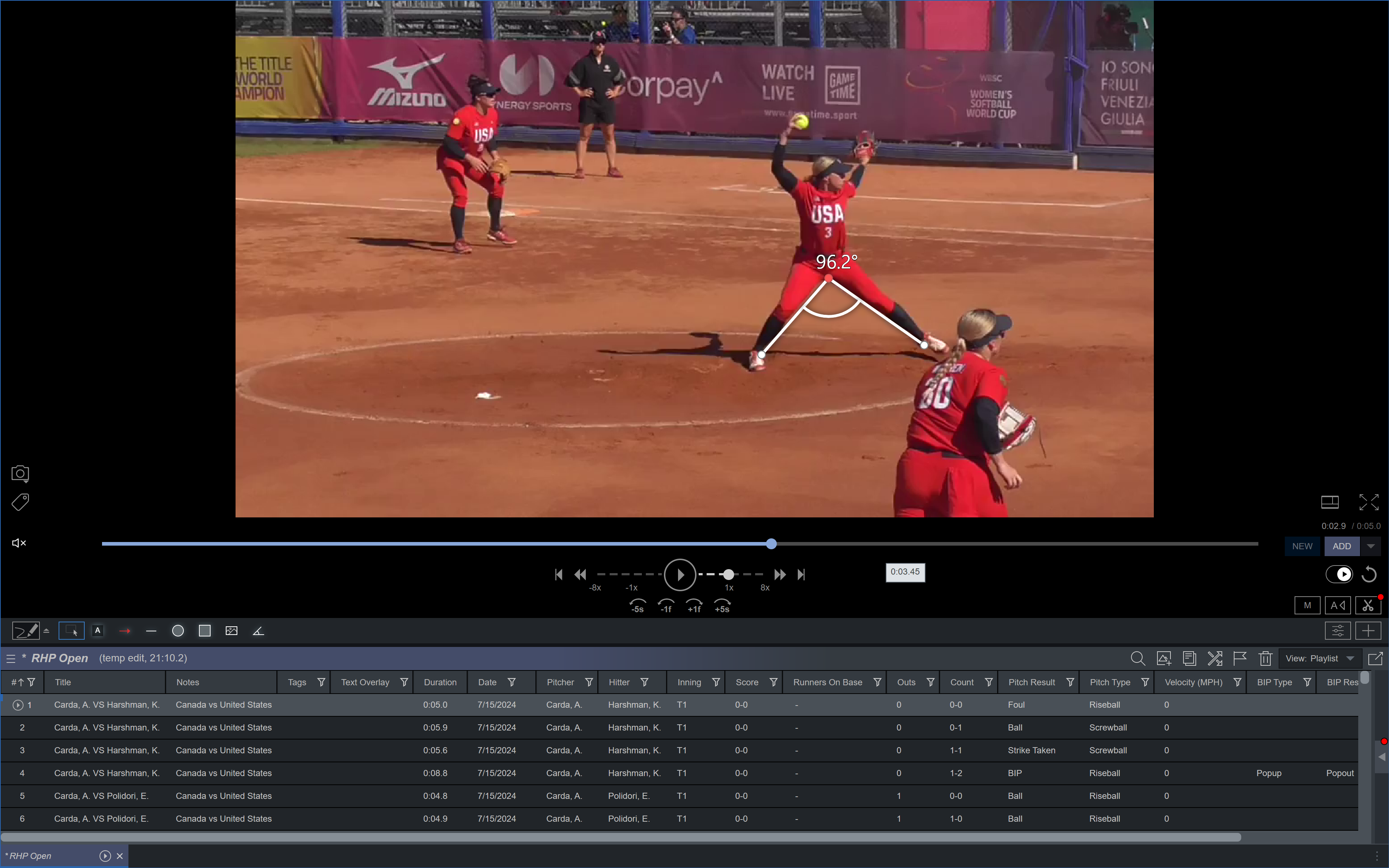
Task: Click the video timeline progress handle
Action: (771, 544)
